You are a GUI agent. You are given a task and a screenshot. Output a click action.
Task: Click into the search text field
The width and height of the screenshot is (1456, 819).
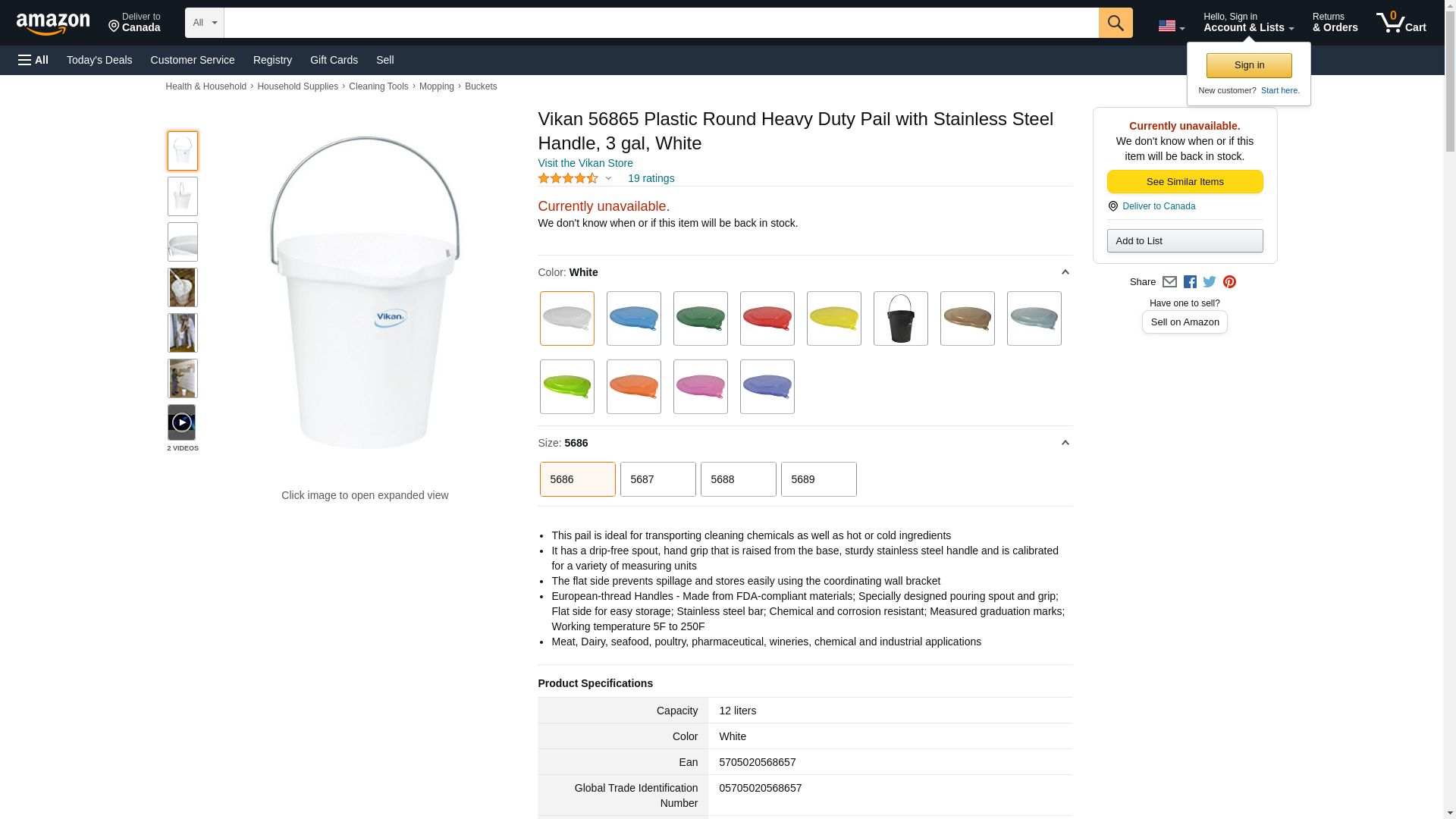(x=661, y=23)
